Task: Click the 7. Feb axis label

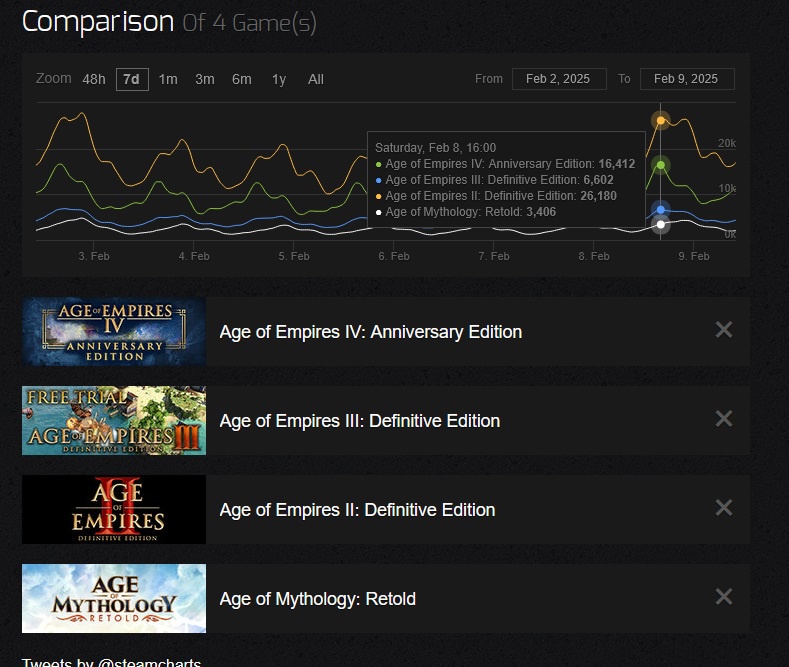Action: tap(494, 256)
